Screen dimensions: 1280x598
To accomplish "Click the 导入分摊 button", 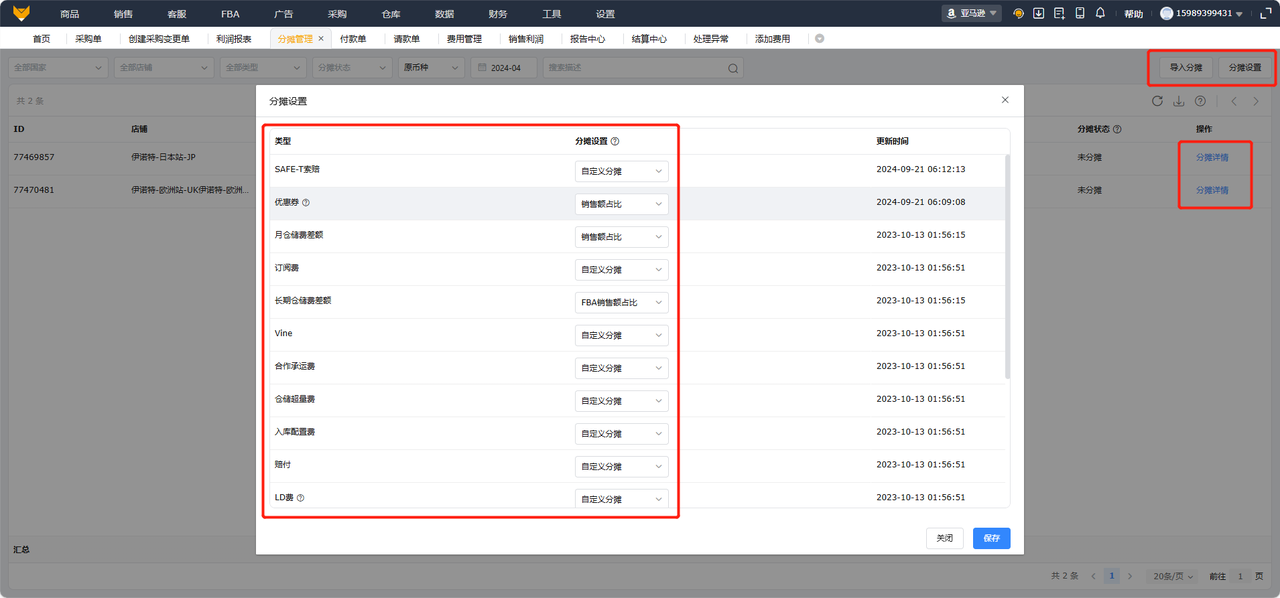I will pyautogui.click(x=1186, y=68).
